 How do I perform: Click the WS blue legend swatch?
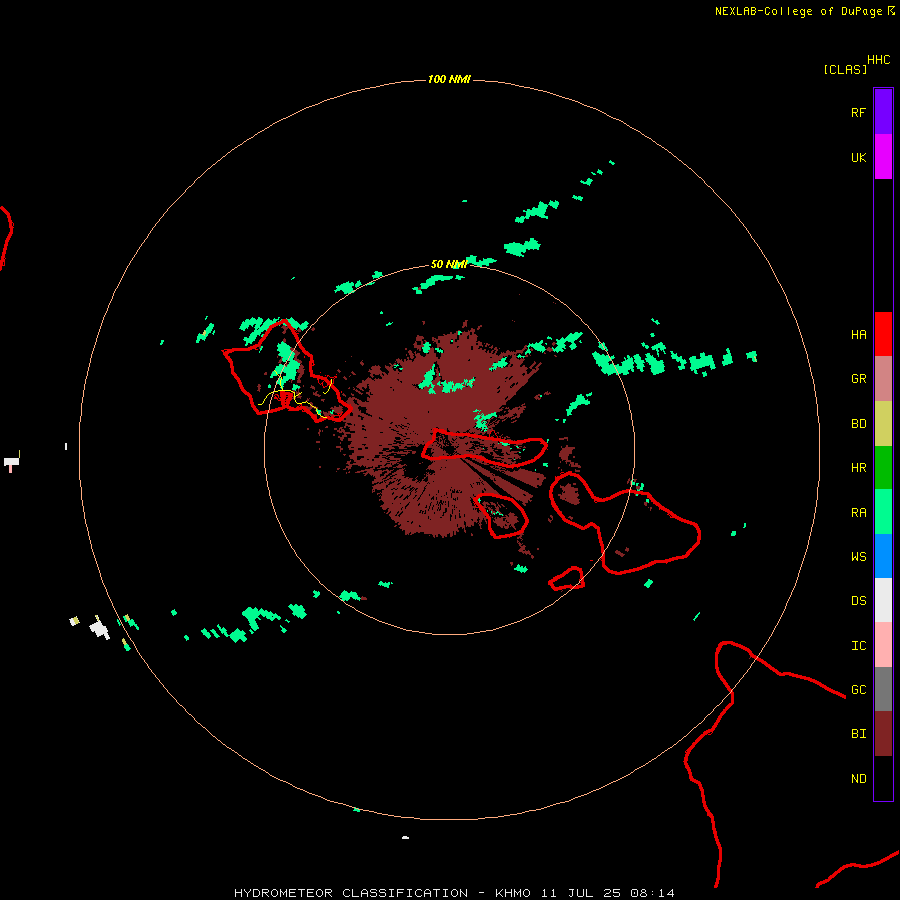tap(883, 556)
